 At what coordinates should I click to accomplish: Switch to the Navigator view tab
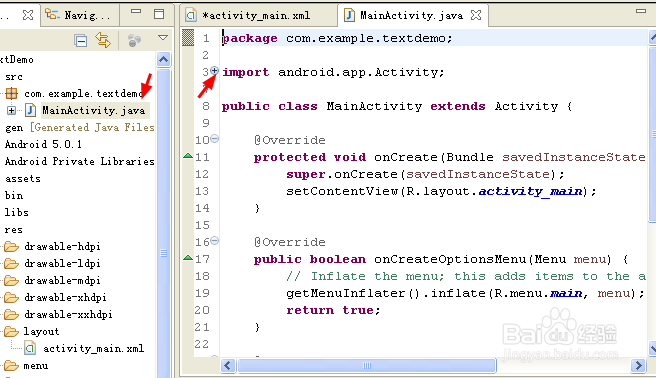[x=78, y=15]
